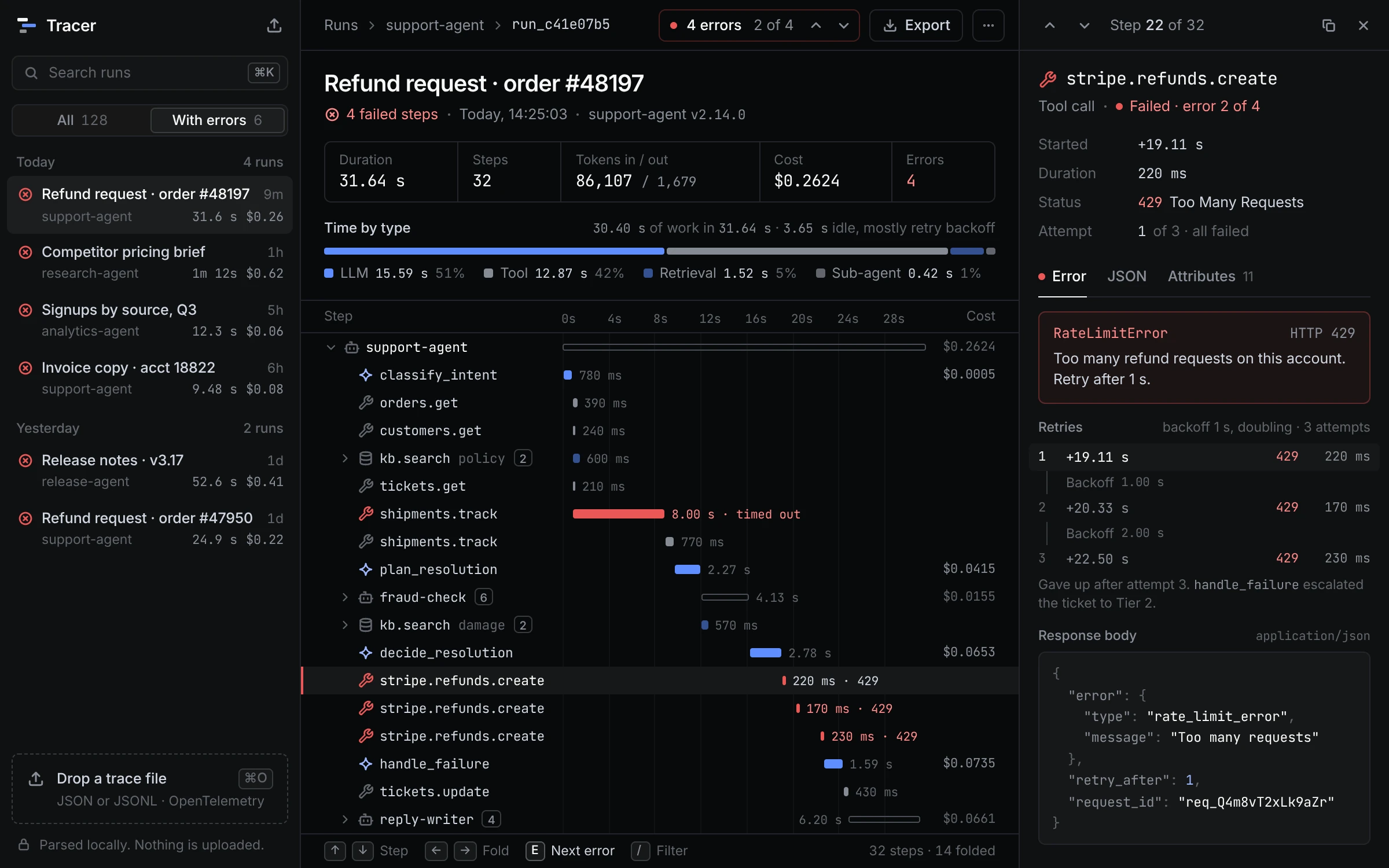Click the copy icon in step panel
This screenshot has width=1389, height=868.
(x=1329, y=25)
